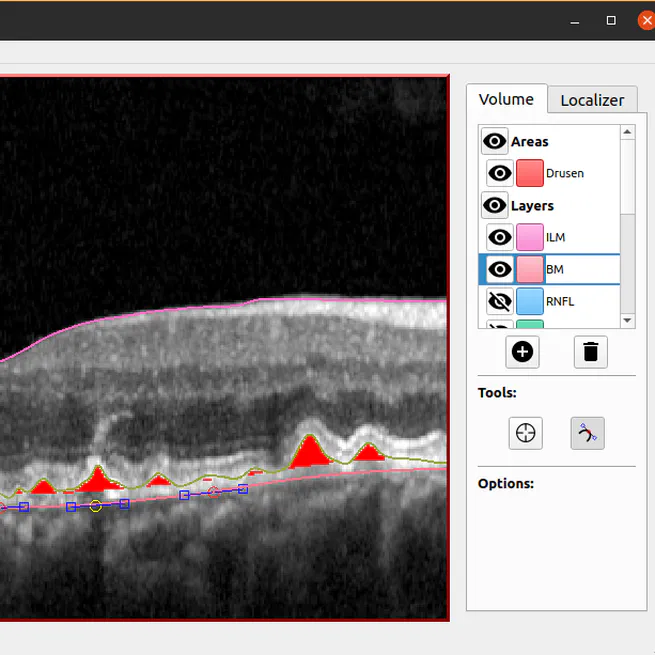This screenshot has width=655, height=655.
Task: Toggle visibility of all Layers group
Action: (494, 205)
